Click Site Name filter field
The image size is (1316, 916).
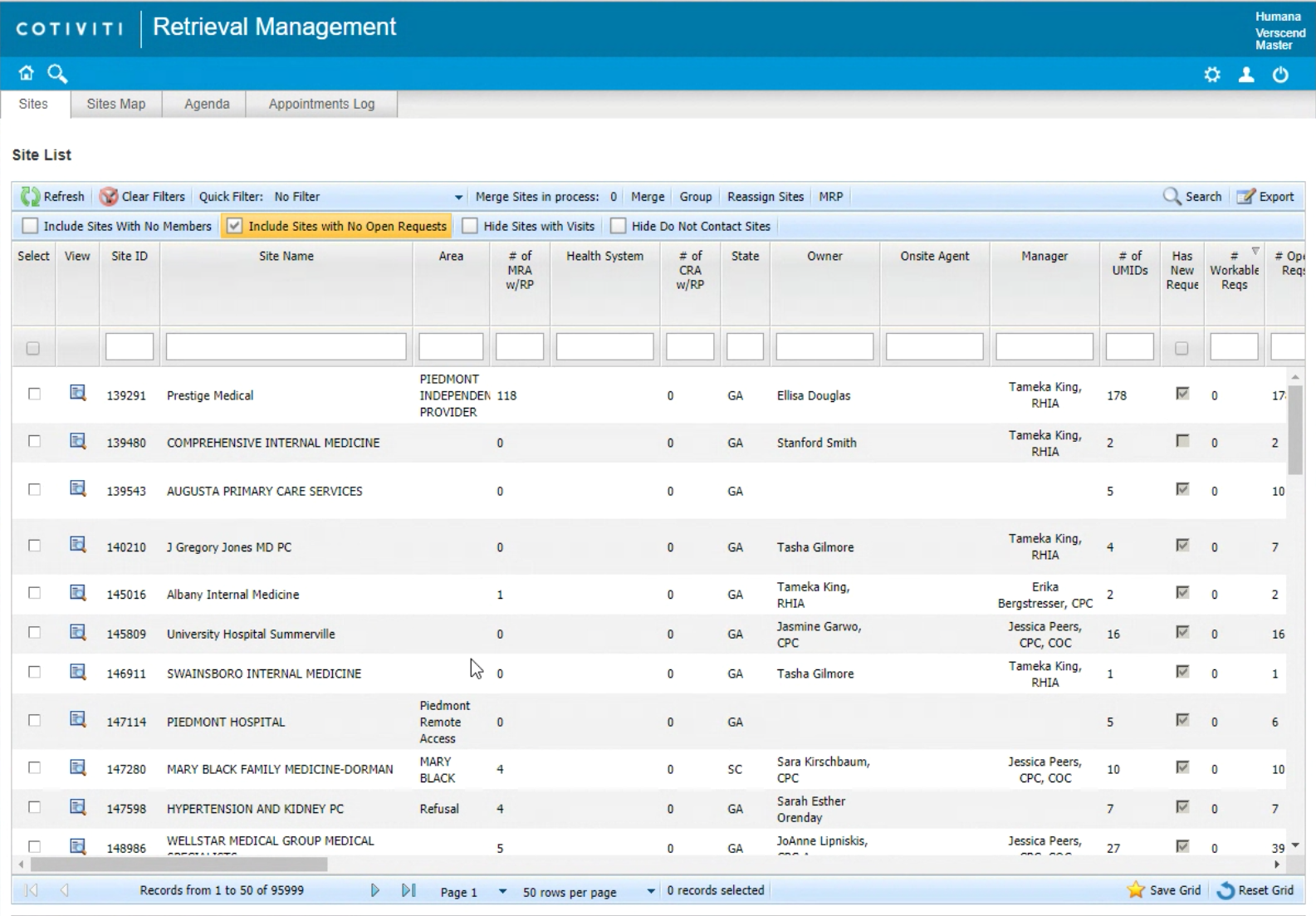coord(286,346)
